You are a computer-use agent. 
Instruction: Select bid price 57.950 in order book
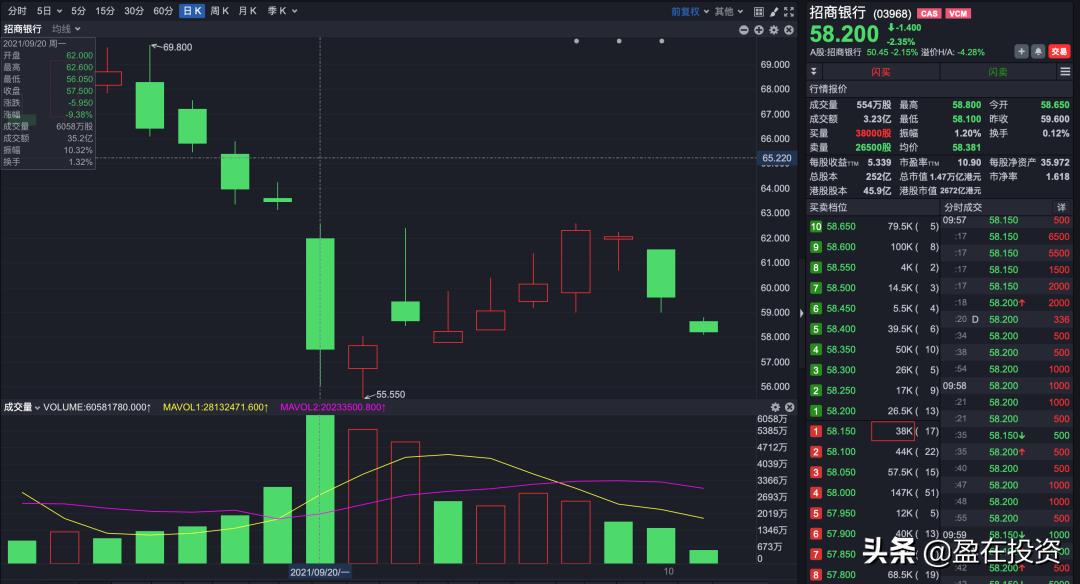click(841, 513)
